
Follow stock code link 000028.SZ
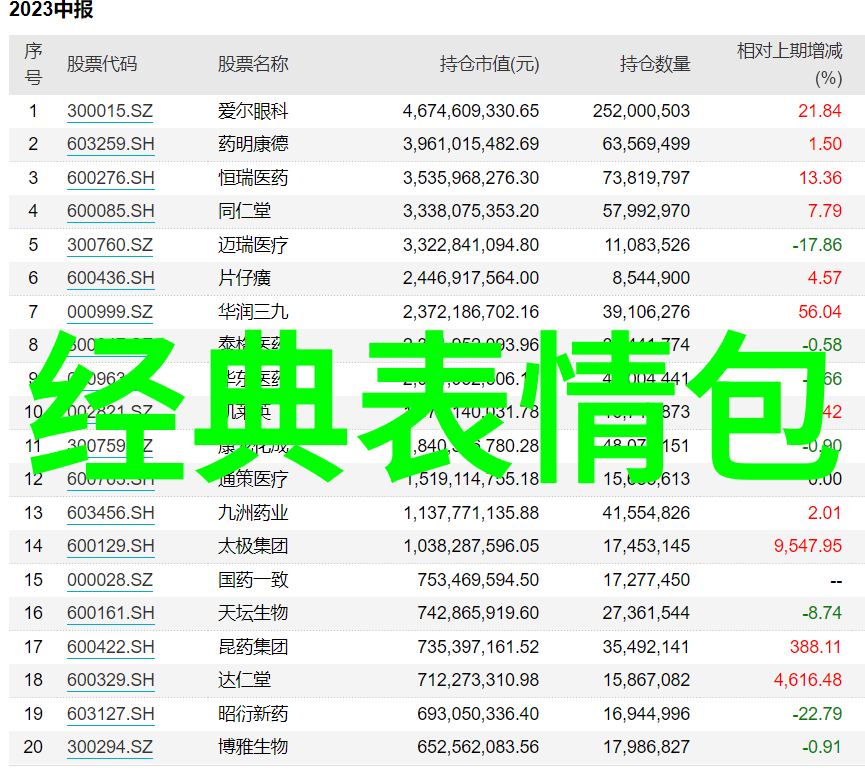pos(110,580)
